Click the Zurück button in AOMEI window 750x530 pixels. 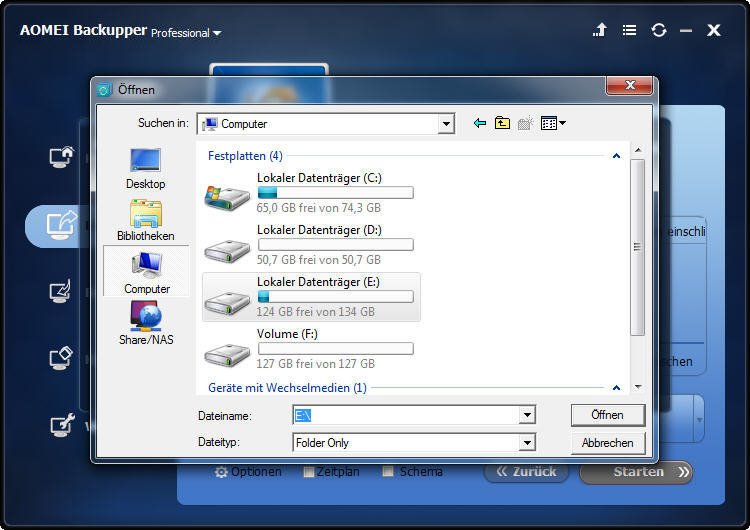click(526, 472)
